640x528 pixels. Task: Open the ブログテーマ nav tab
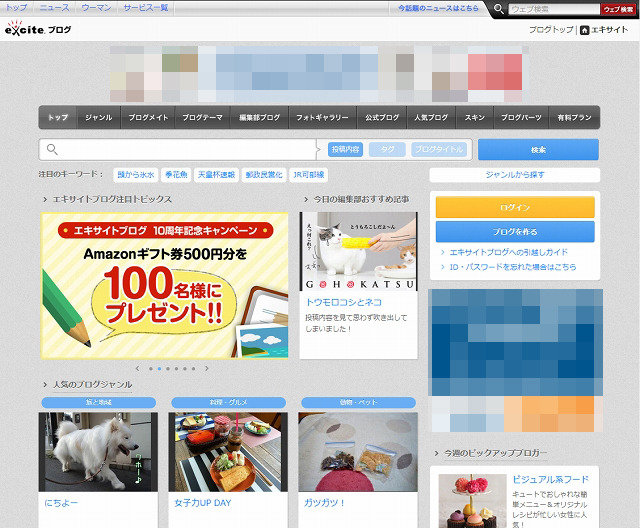click(x=202, y=117)
